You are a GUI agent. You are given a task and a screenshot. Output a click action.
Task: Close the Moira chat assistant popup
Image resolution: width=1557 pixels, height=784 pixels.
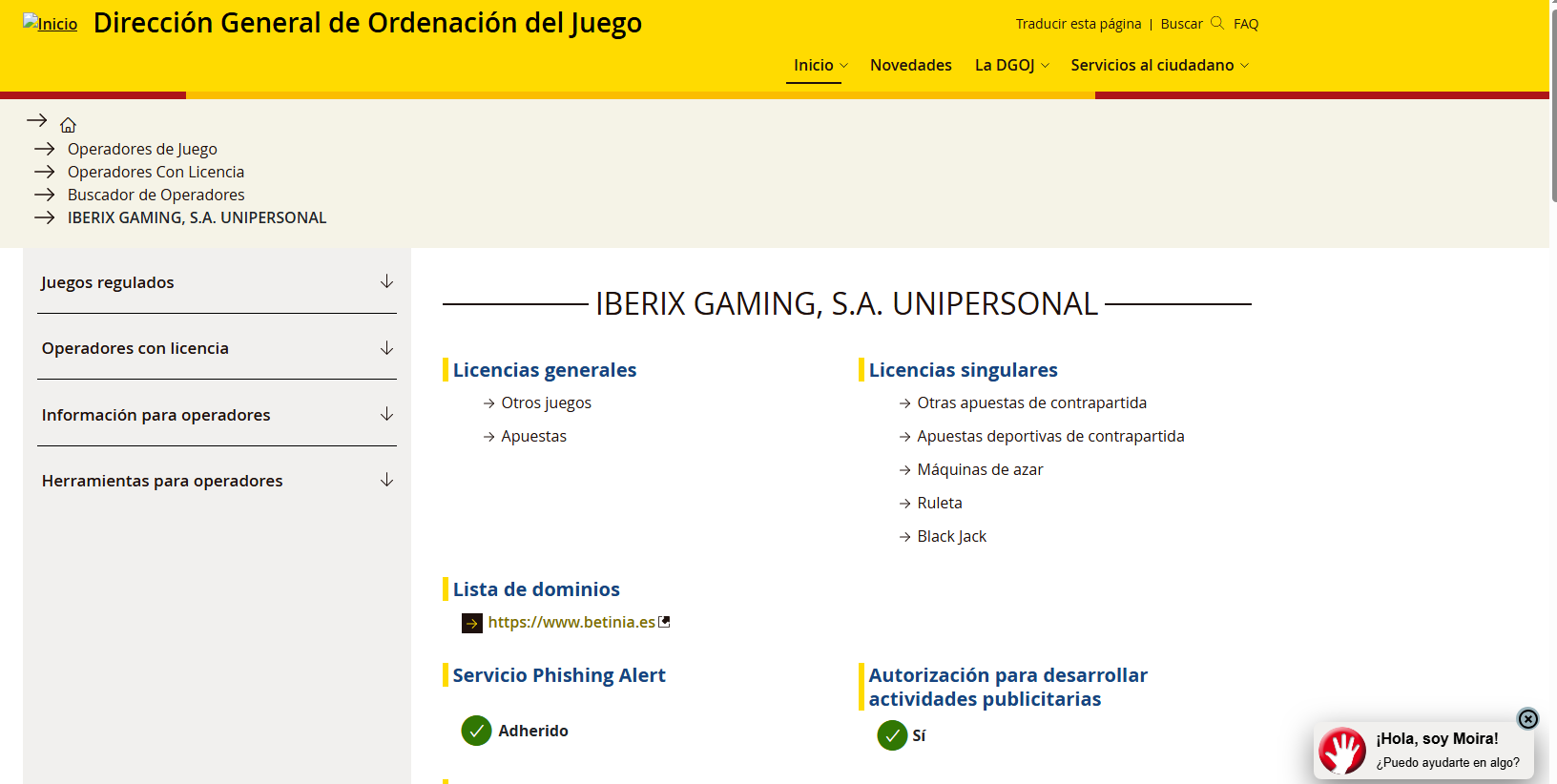[x=1527, y=718]
